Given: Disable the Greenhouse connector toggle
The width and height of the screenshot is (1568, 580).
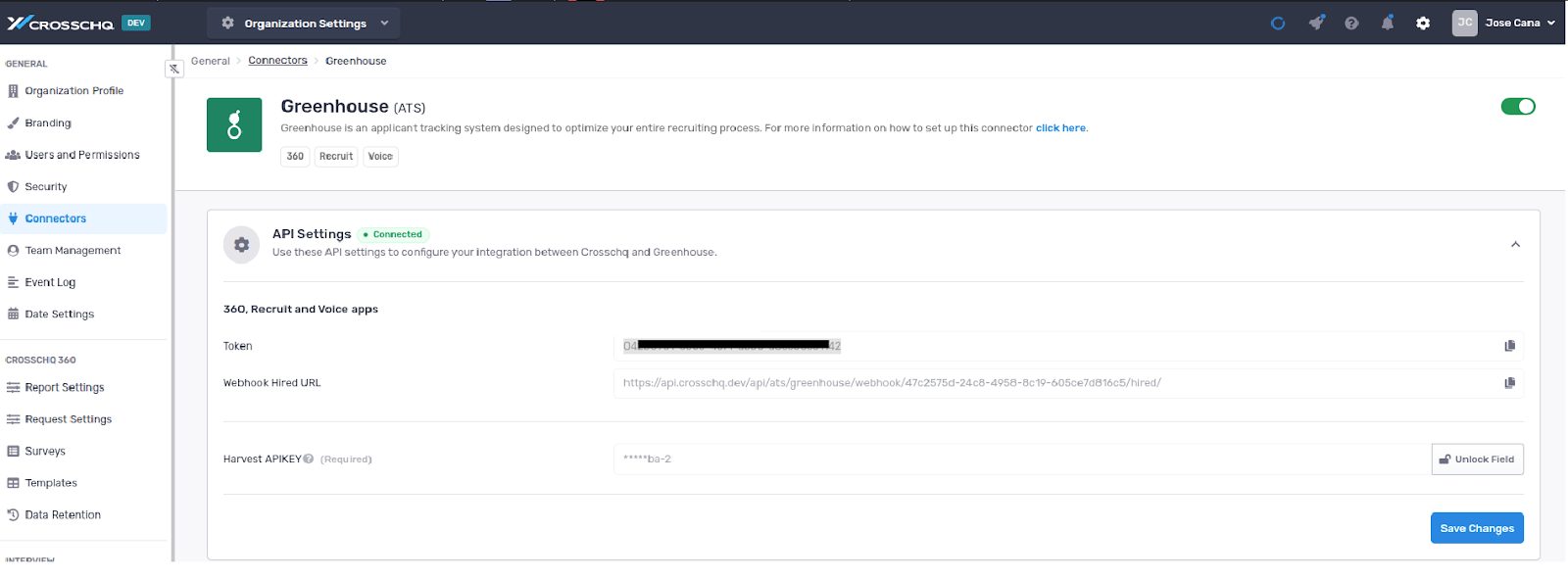Looking at the screenshot, I should (1517, 107).
